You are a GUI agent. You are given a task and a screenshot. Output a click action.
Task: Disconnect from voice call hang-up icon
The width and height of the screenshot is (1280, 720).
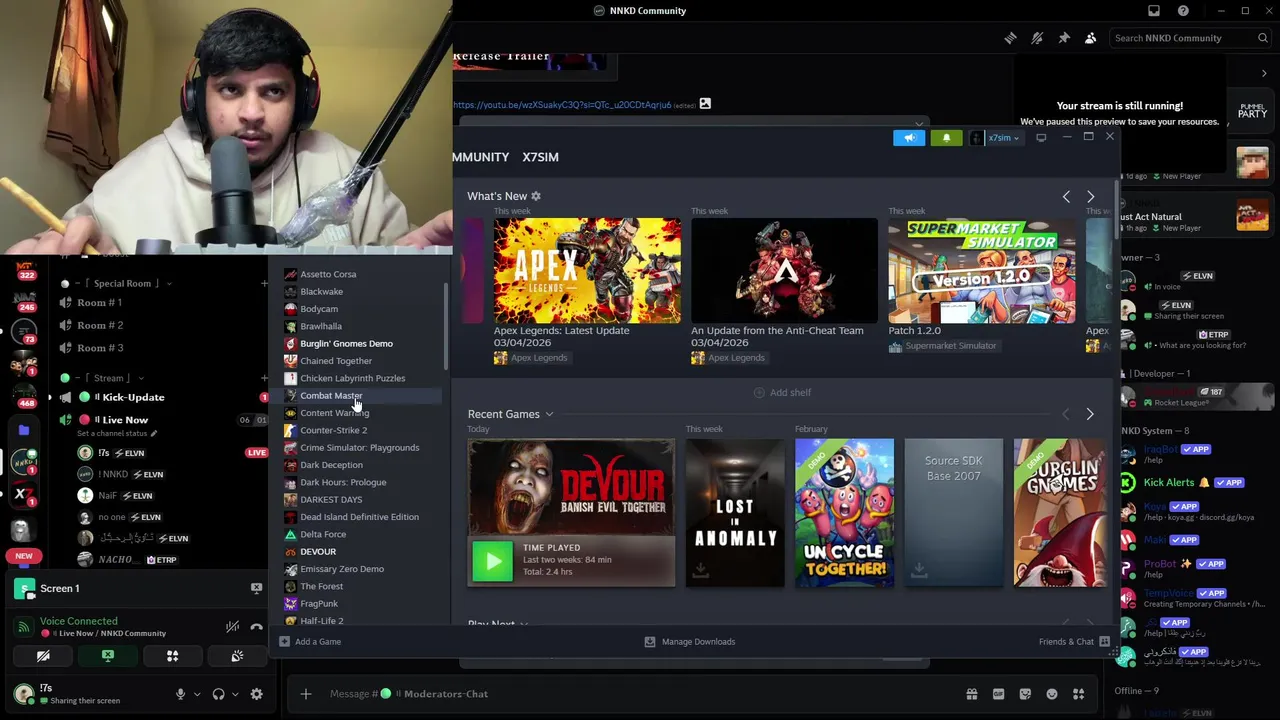(x=256, y=627)
